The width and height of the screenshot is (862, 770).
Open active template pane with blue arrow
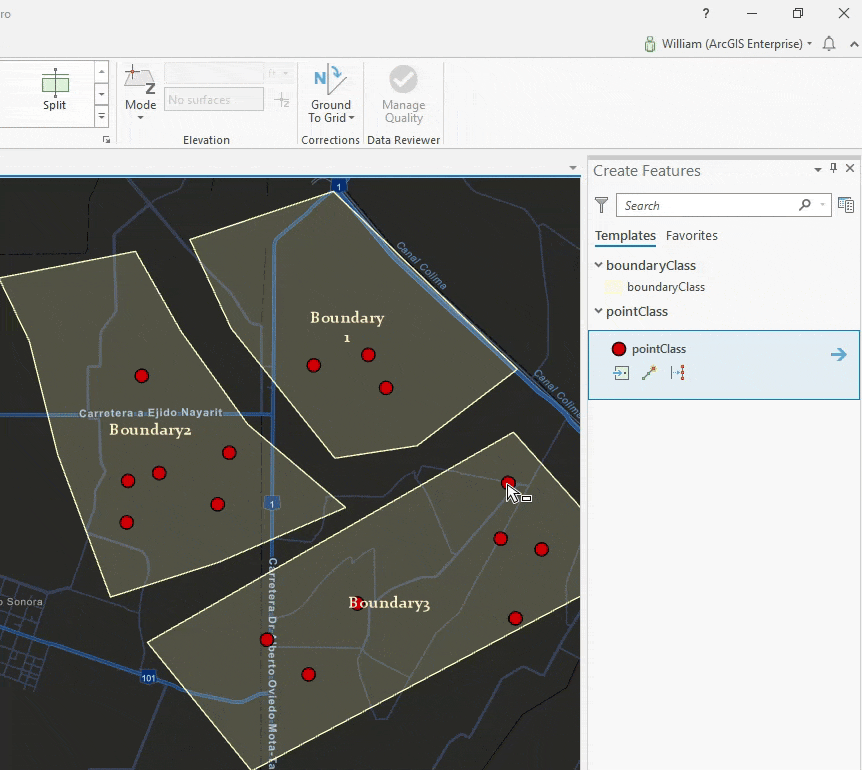838,354
